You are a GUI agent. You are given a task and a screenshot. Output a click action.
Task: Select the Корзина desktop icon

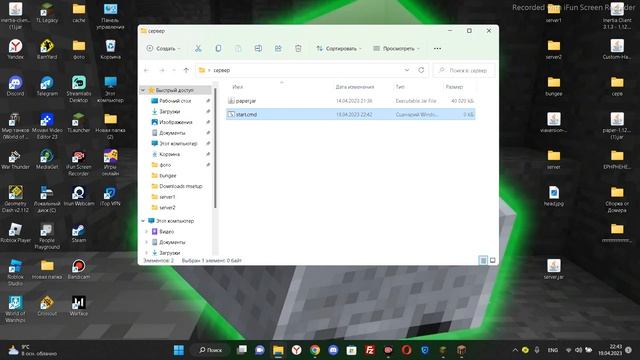click(x=110, y=49)
